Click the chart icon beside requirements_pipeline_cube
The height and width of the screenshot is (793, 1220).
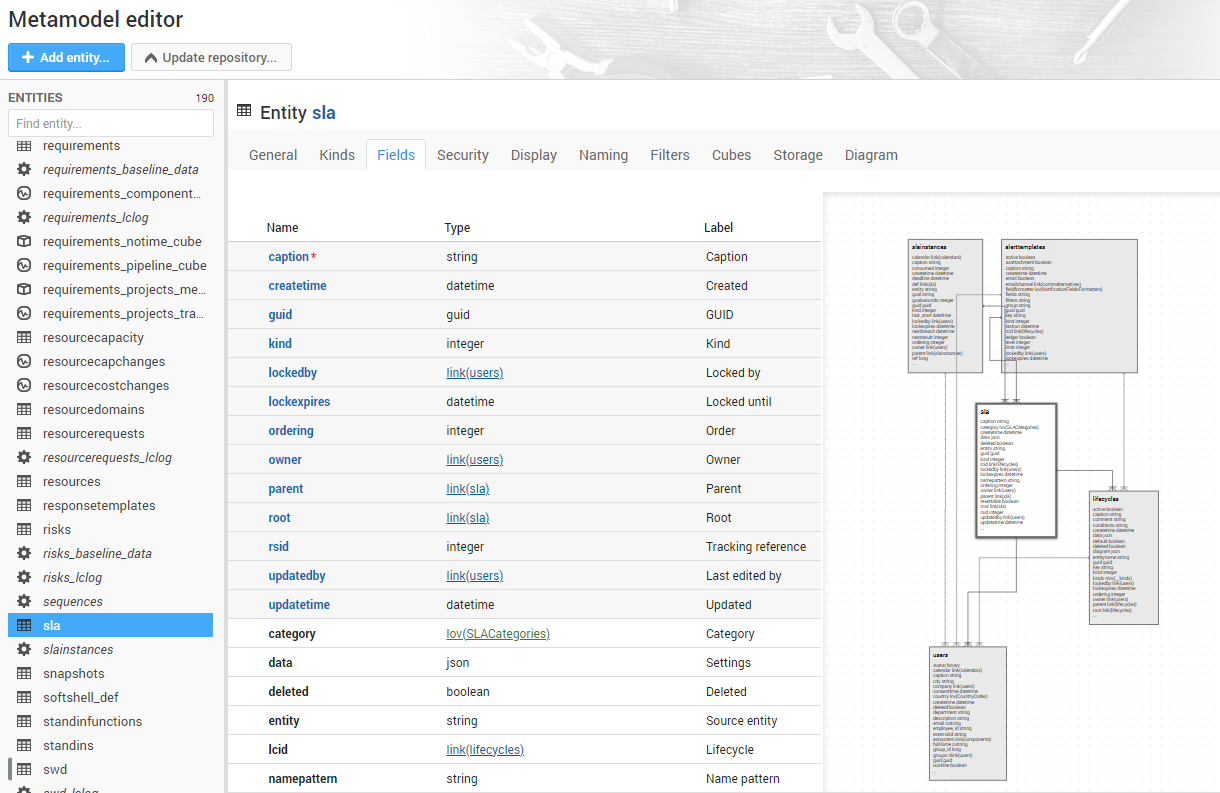[24, 266]
